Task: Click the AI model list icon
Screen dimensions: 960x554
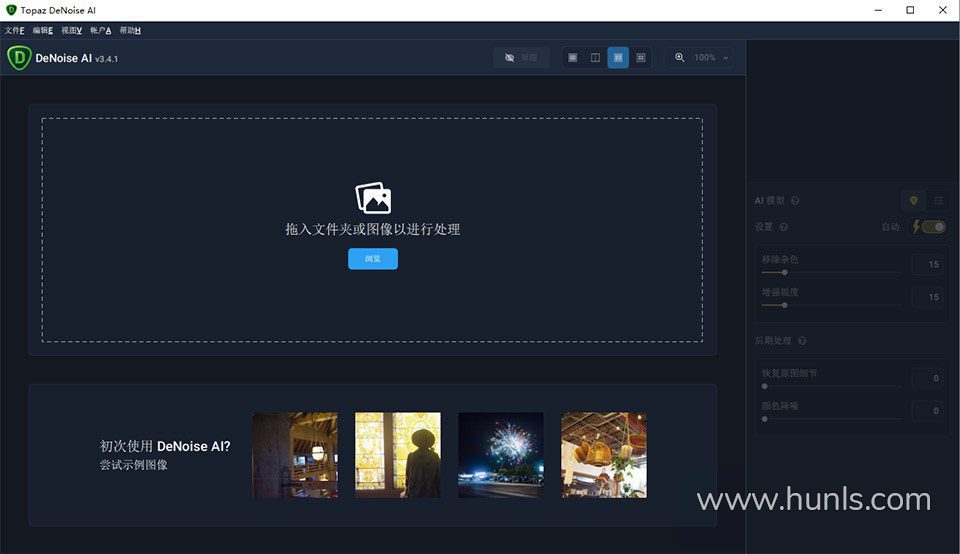Action: coord(938,201)
